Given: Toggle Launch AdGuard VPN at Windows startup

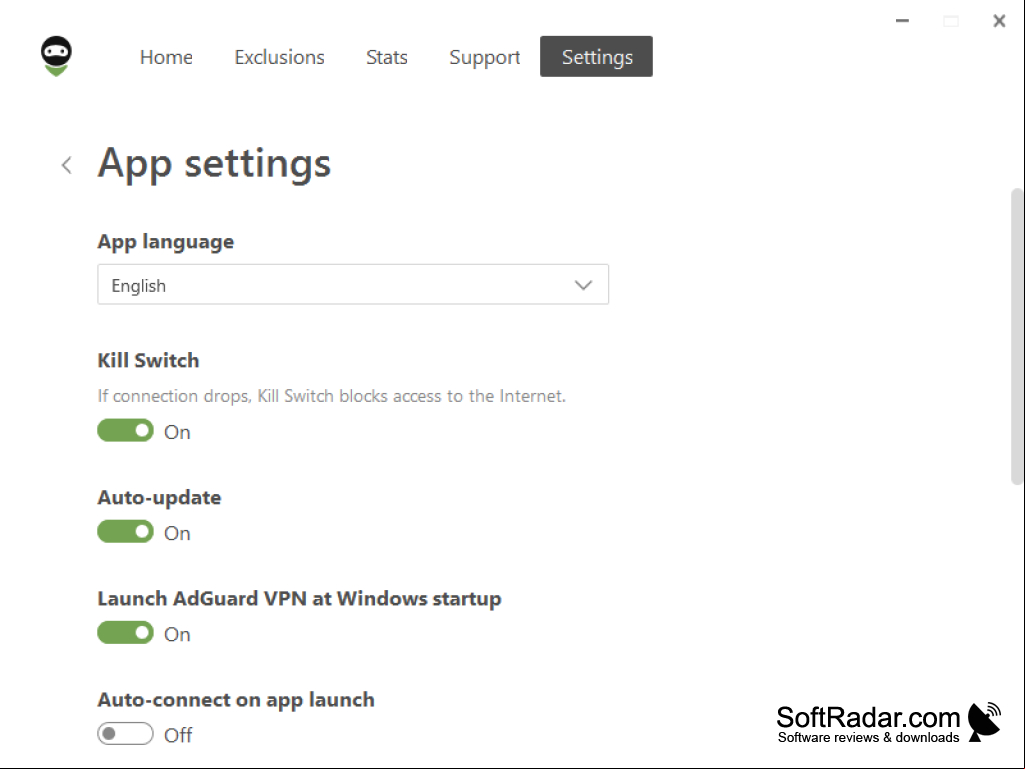Looking at the screenshot, I should tap(126, 632).
